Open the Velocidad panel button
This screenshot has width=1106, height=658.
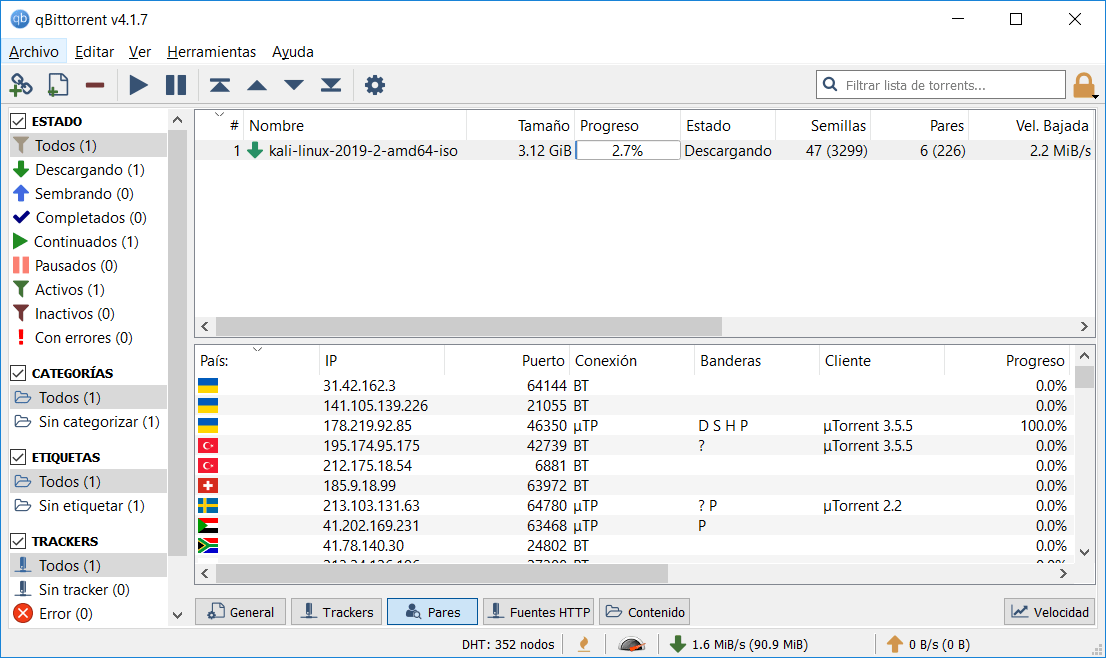1049,611
